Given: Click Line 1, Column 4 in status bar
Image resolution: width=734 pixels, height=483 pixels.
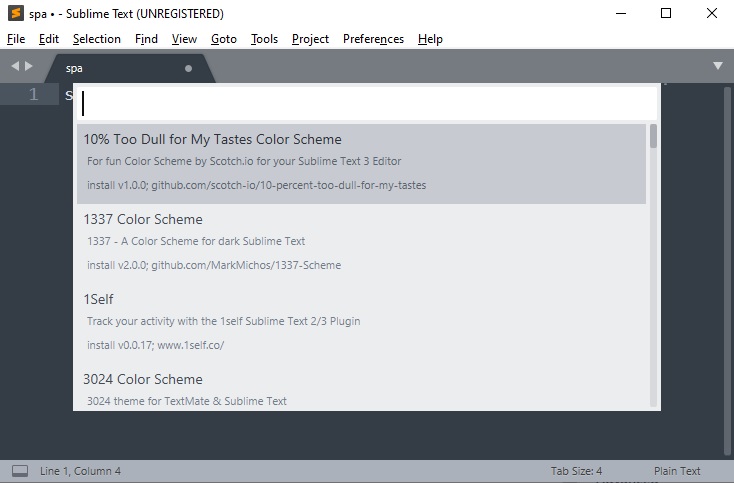Looking at the screenshot, I should (80, 471).
